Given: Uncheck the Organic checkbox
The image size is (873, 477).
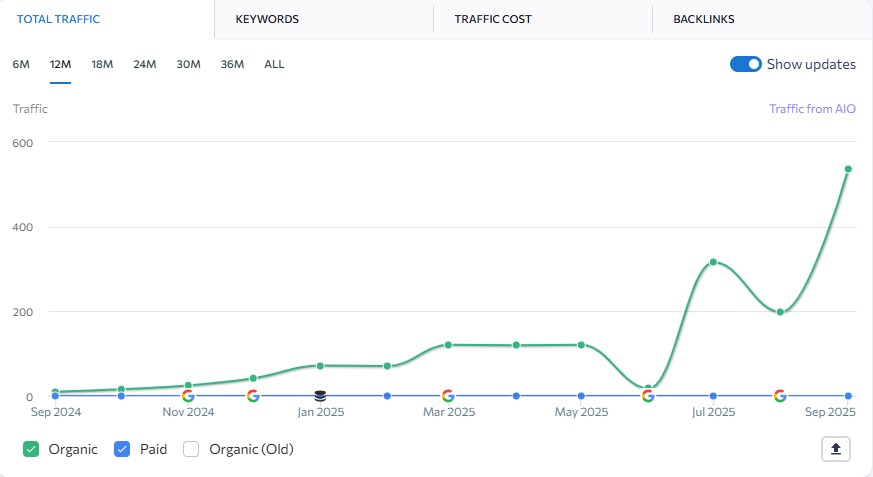Looking at the screenshot, I should (x=31, y=449).
